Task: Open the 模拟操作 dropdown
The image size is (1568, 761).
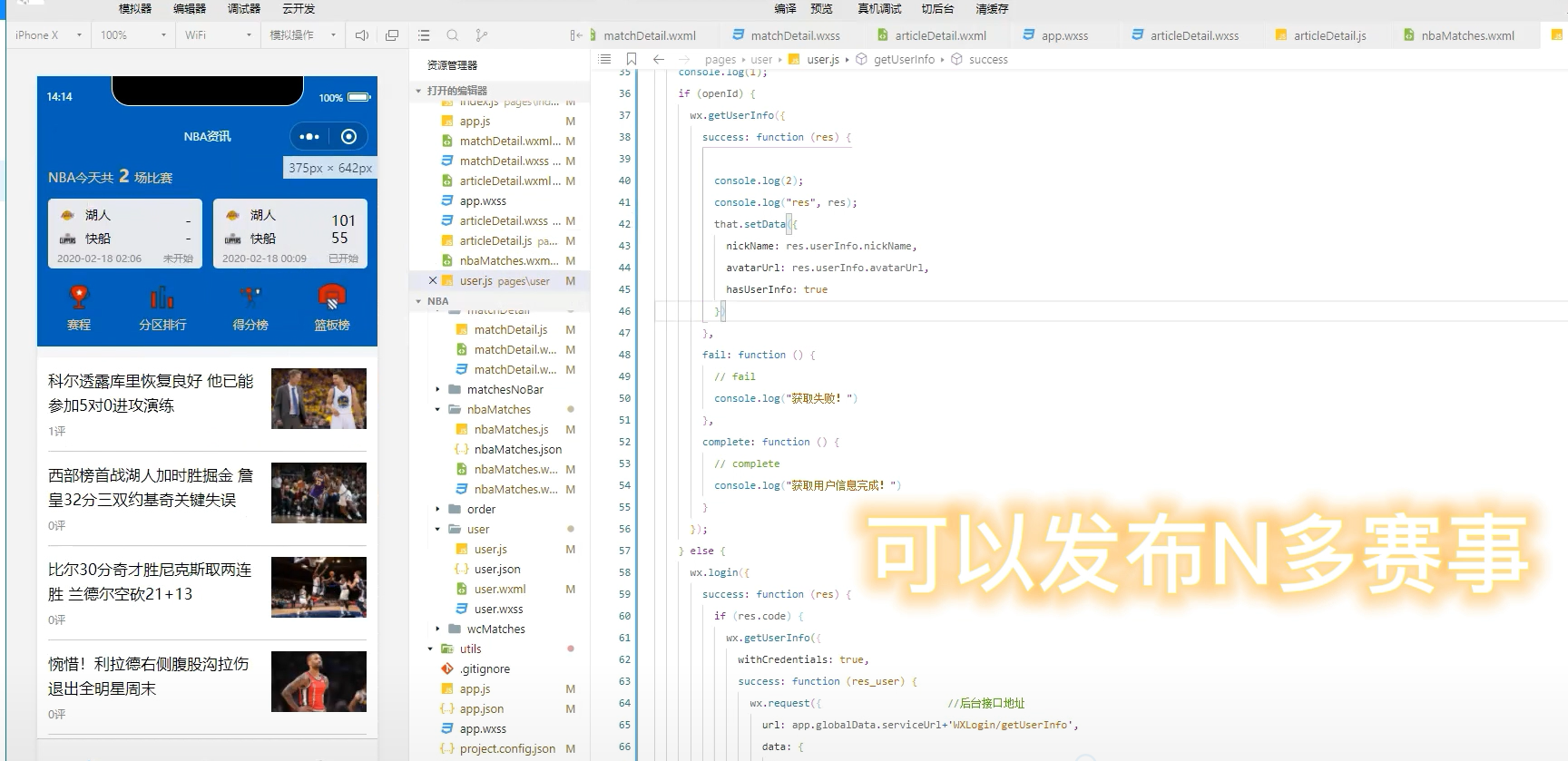Action: 302,35
